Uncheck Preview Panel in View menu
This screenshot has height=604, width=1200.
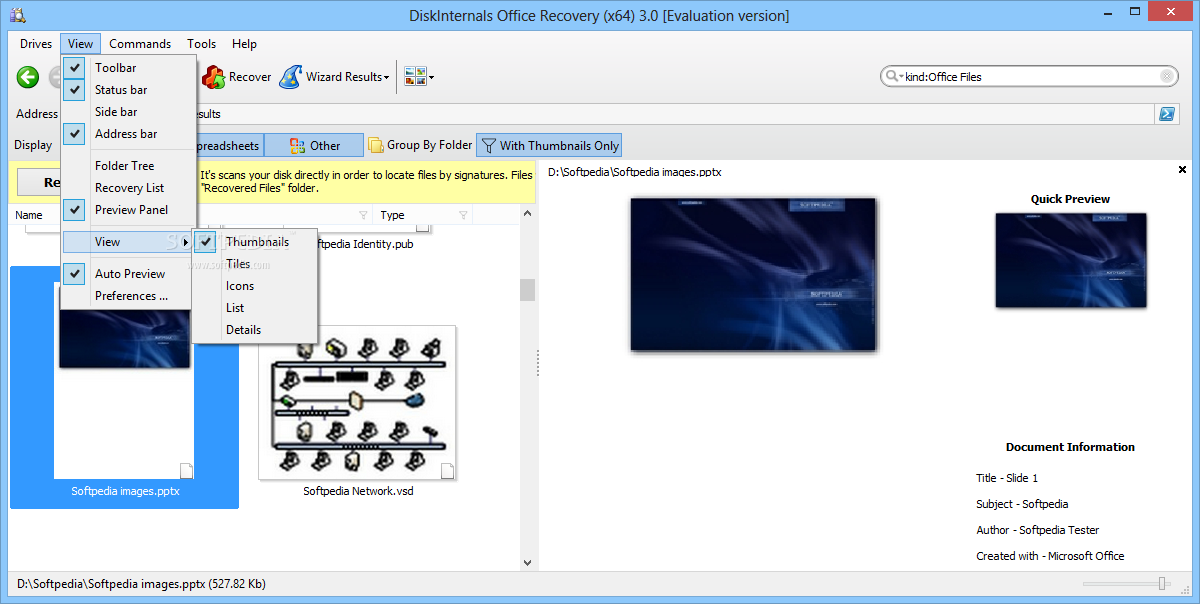tap(129, 210)
